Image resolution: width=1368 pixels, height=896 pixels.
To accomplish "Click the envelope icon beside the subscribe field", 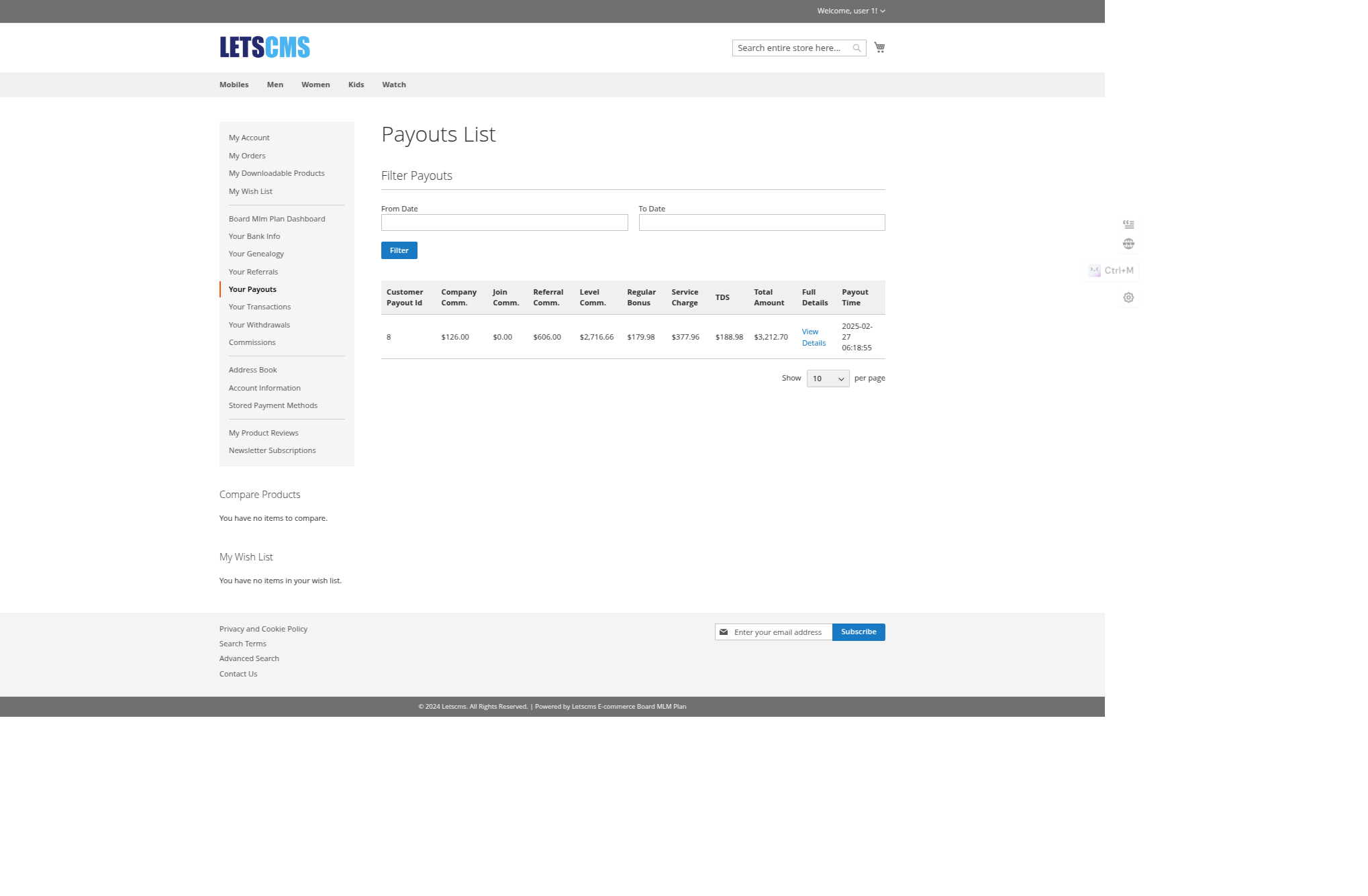I will point(723,632).
